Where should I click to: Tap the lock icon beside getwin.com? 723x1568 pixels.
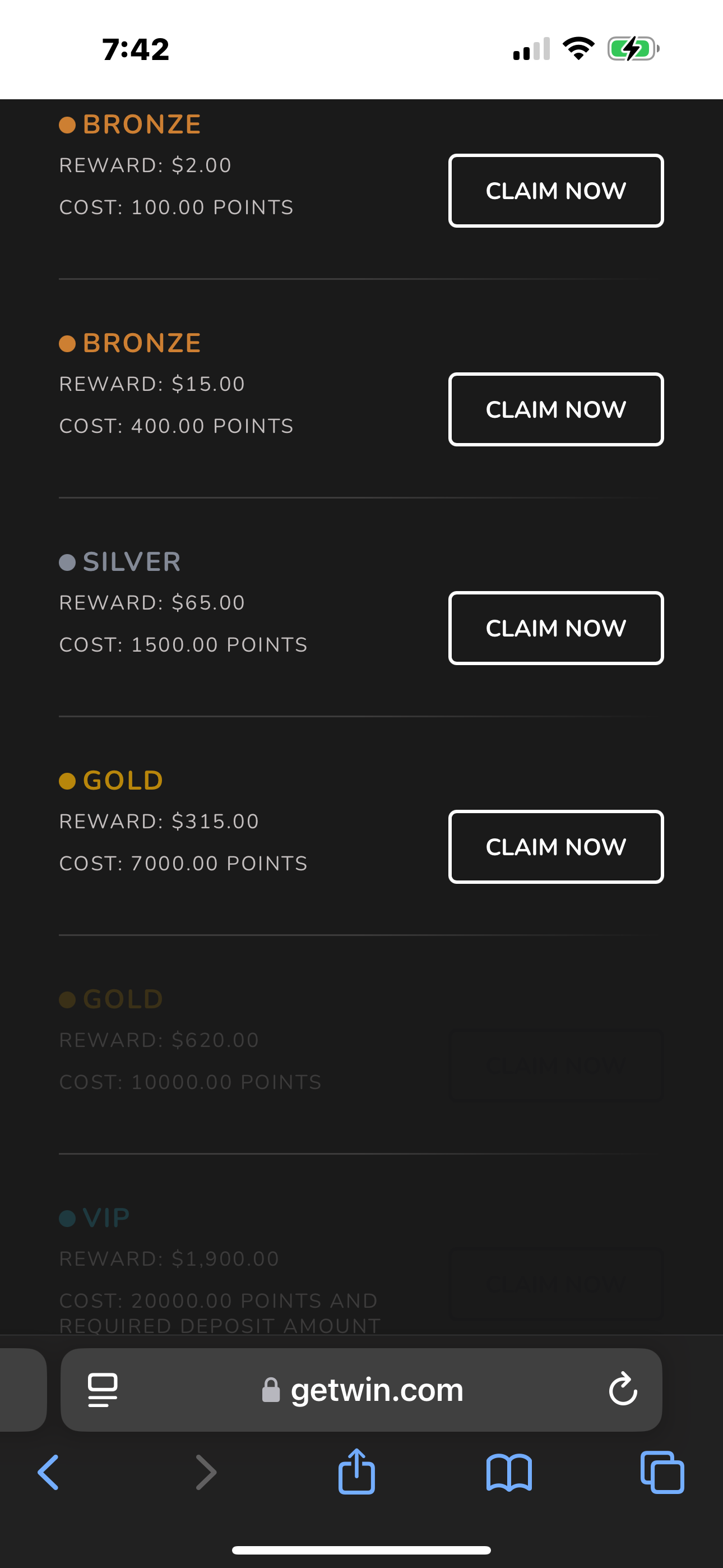click(x=271, y=1390)
